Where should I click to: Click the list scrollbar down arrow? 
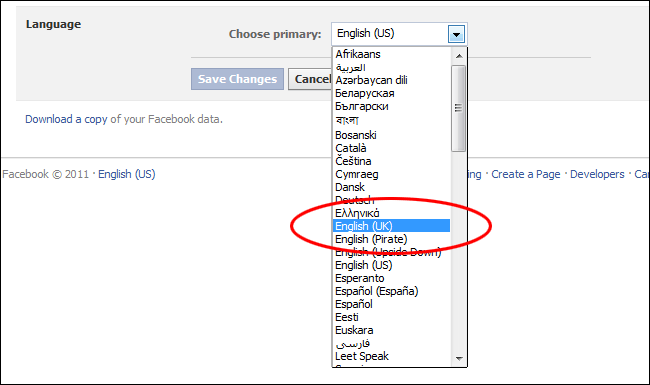coord(459,358)
